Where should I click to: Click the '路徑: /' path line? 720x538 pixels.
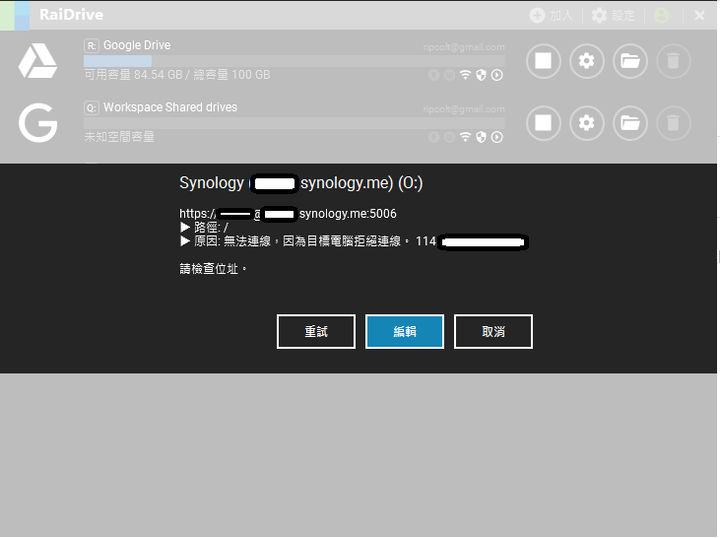point(204,227)
